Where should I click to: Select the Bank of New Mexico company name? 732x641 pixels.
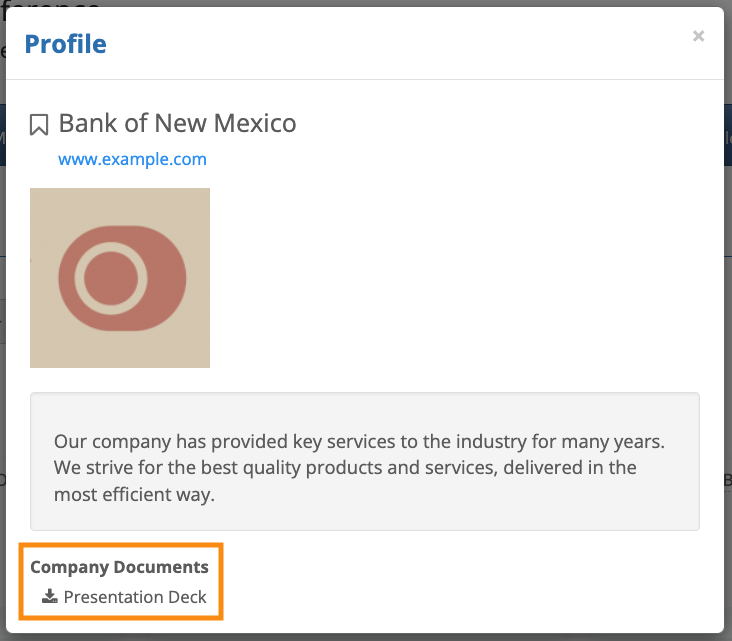click(177, 124)
